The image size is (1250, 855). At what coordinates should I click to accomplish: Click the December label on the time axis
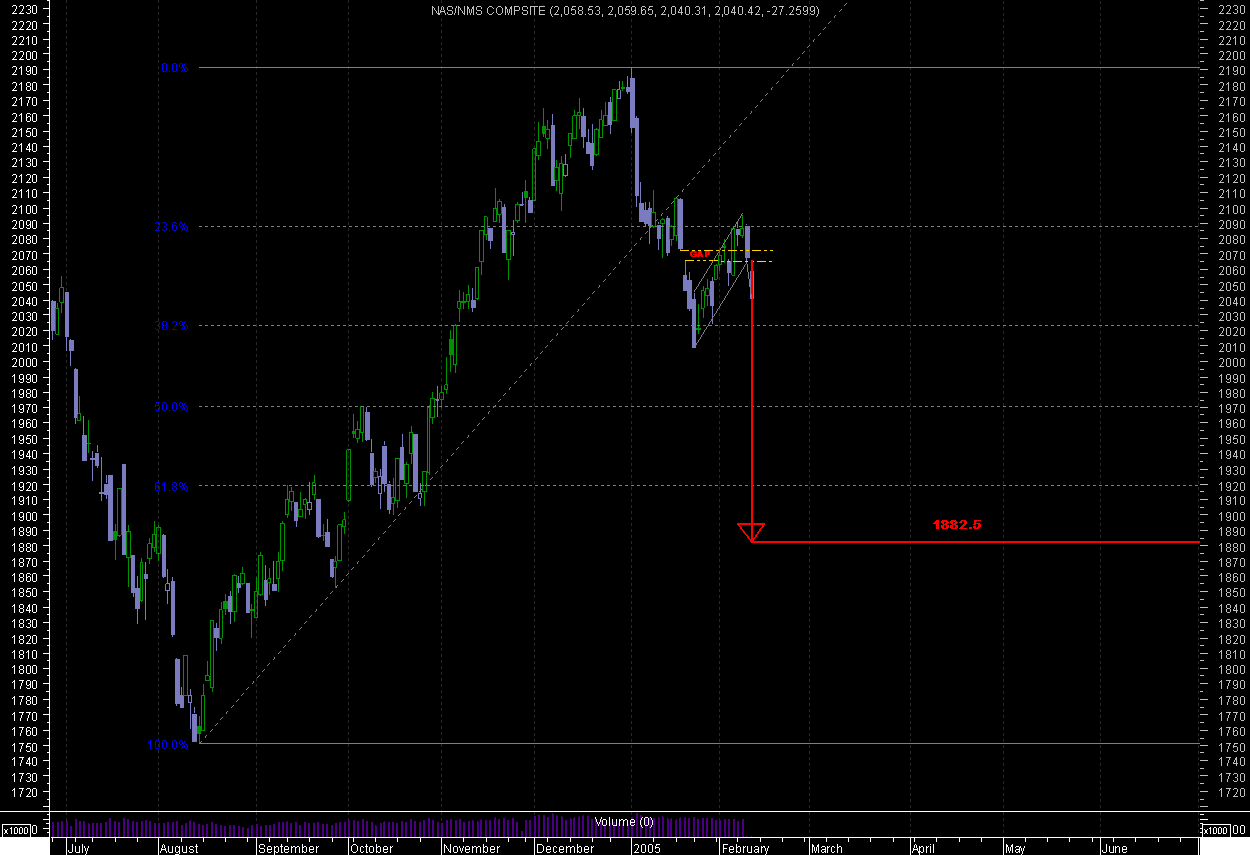tap(565, 848)
